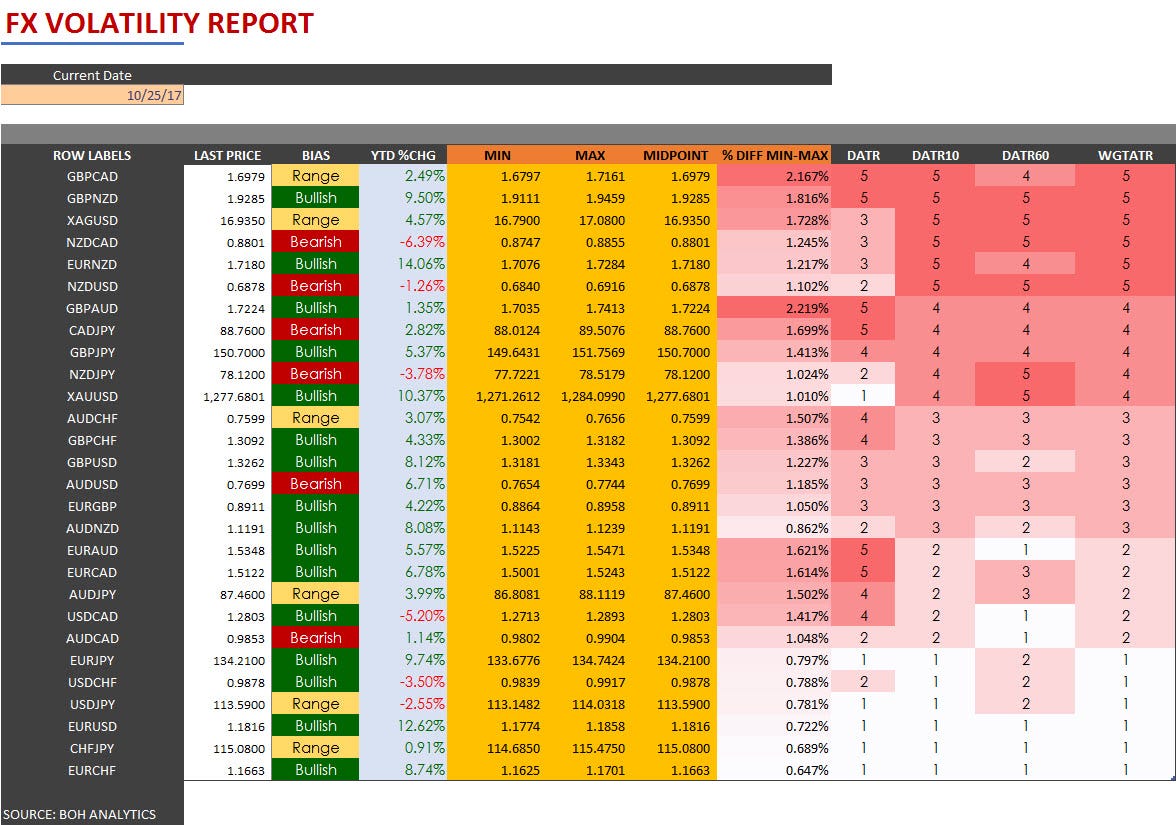Image resolution: width=1176 pixels, height=825 pixels.
Task: Select the GBPJPY row label
Action: (x=92, y=352)
